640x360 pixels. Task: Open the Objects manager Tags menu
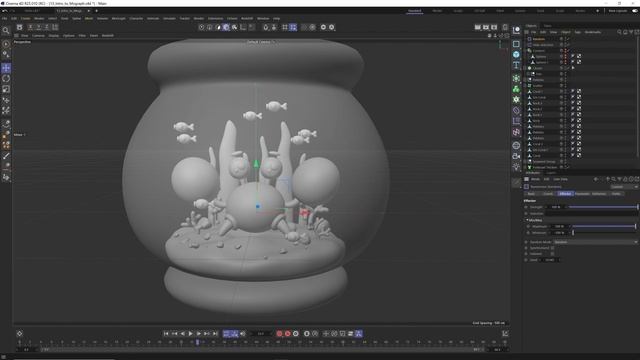pos(577,32)
